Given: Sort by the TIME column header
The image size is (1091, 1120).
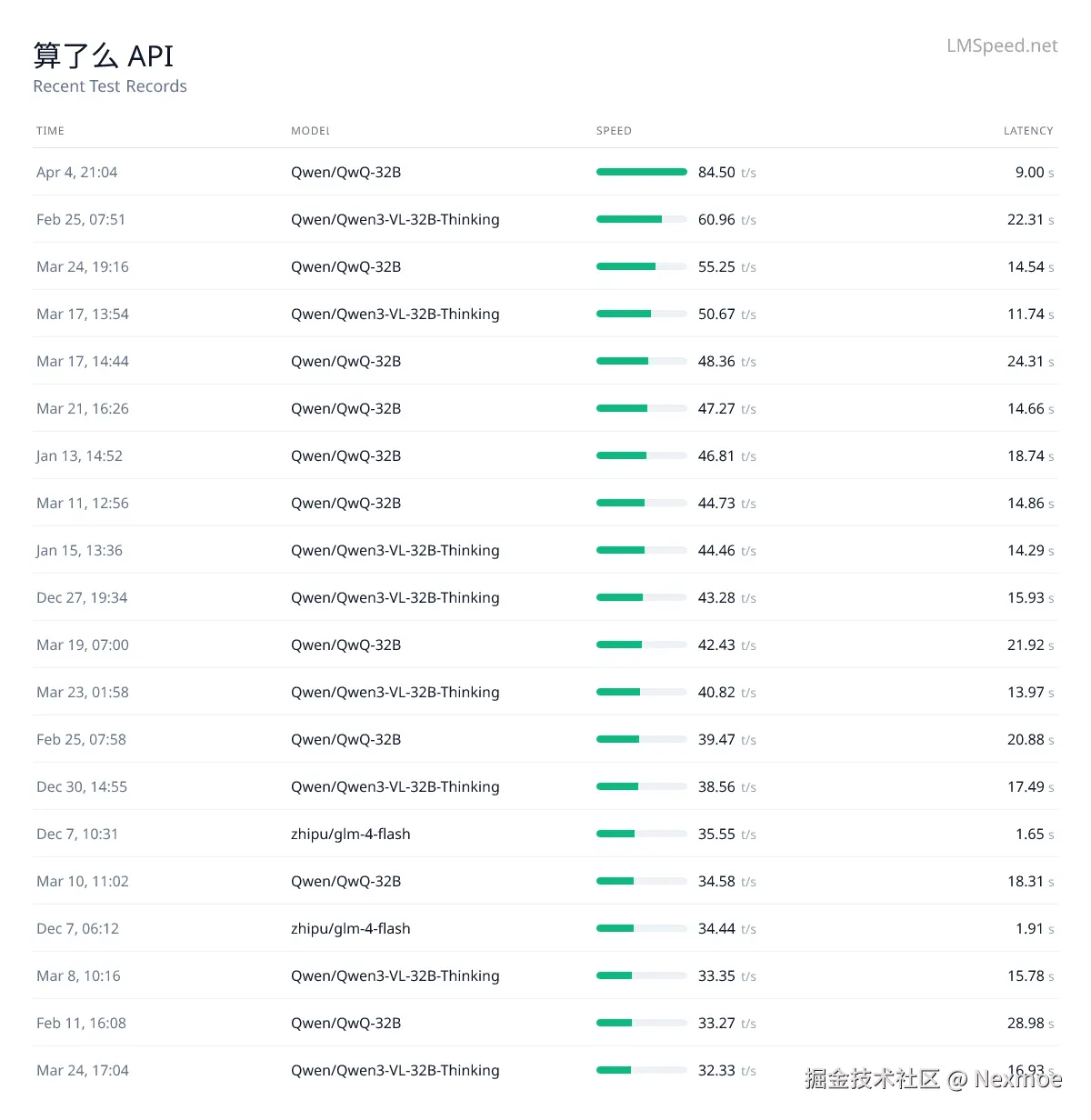Looking at the screenshot, I should click(50, 130).
